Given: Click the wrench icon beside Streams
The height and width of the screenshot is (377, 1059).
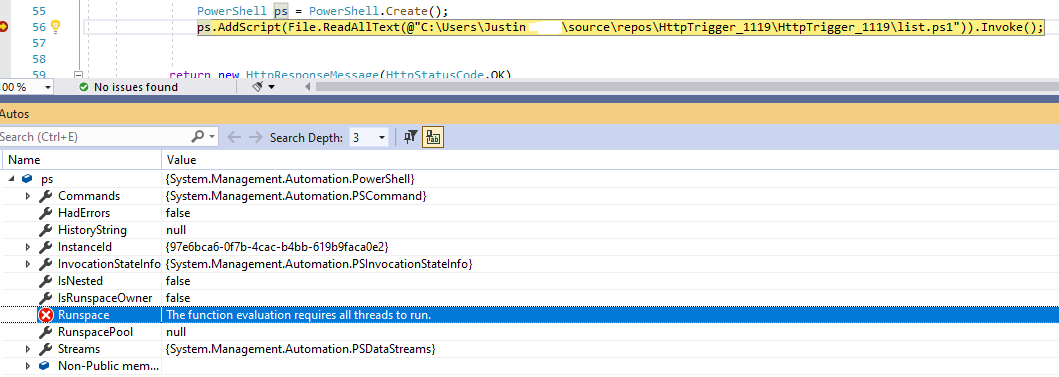Looking at the screenshot, I should point(46,349).
